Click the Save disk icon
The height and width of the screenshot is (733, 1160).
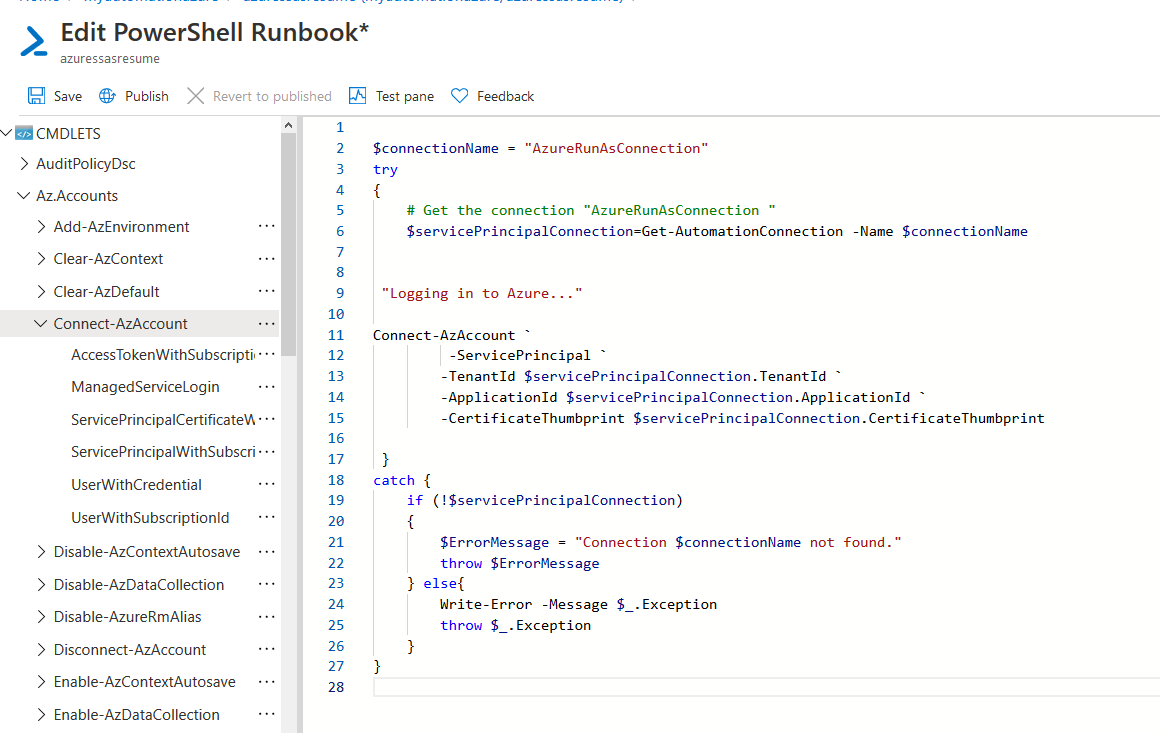37,96
